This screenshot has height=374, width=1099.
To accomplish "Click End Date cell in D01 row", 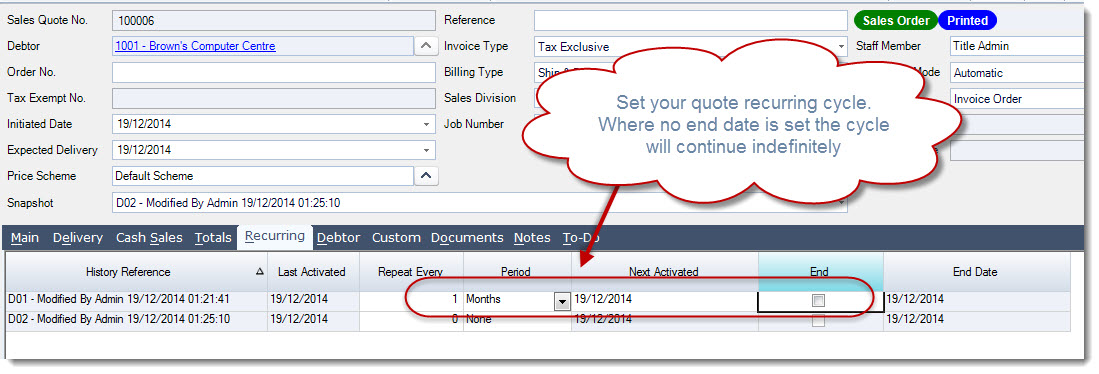I will tap(976, 300).
